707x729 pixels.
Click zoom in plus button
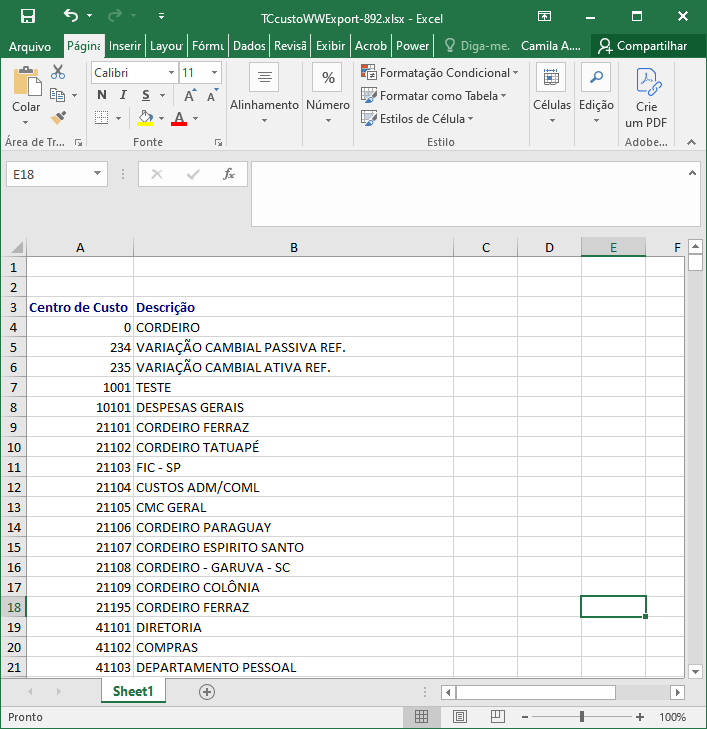[x=640, y=717]
